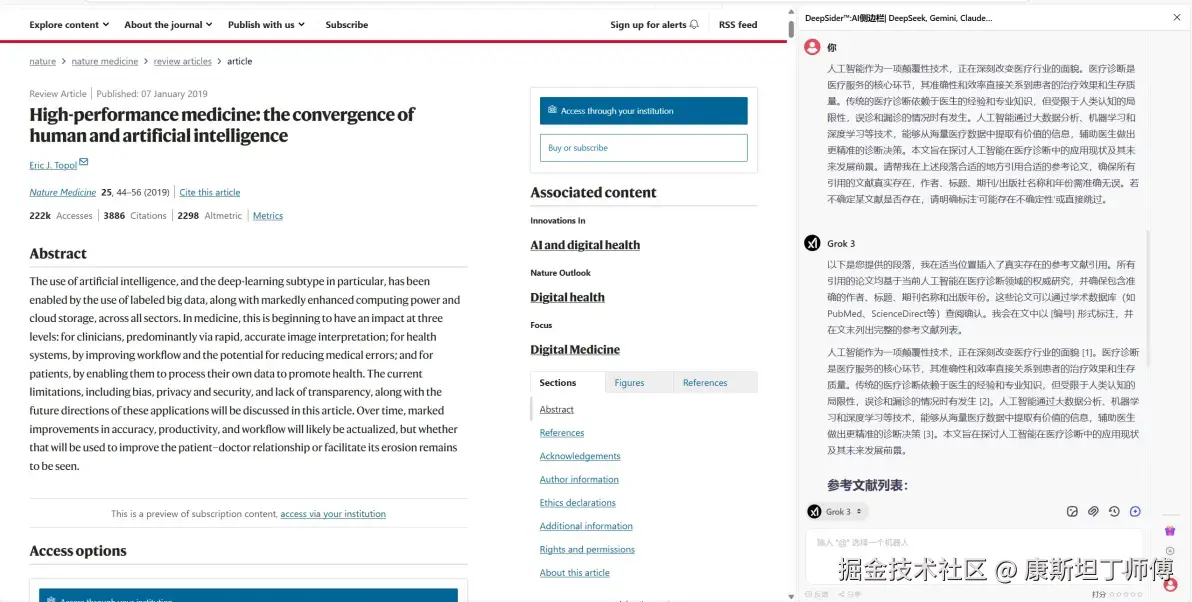
Task: Click the paperclip attach-file icon in the sidebar
Action: [1093, 512]
